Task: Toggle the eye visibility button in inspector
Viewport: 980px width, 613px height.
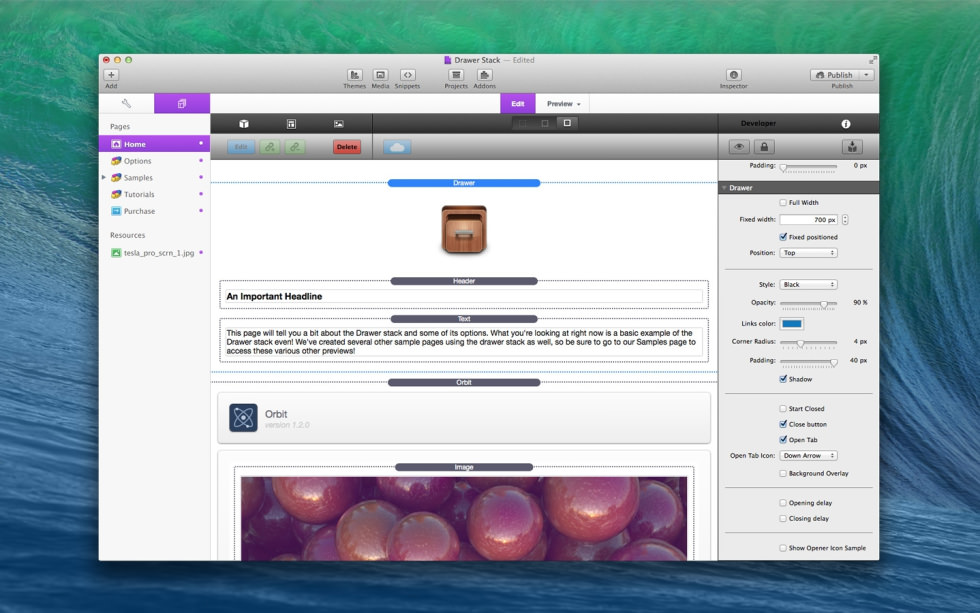Action: coord(739,147)
